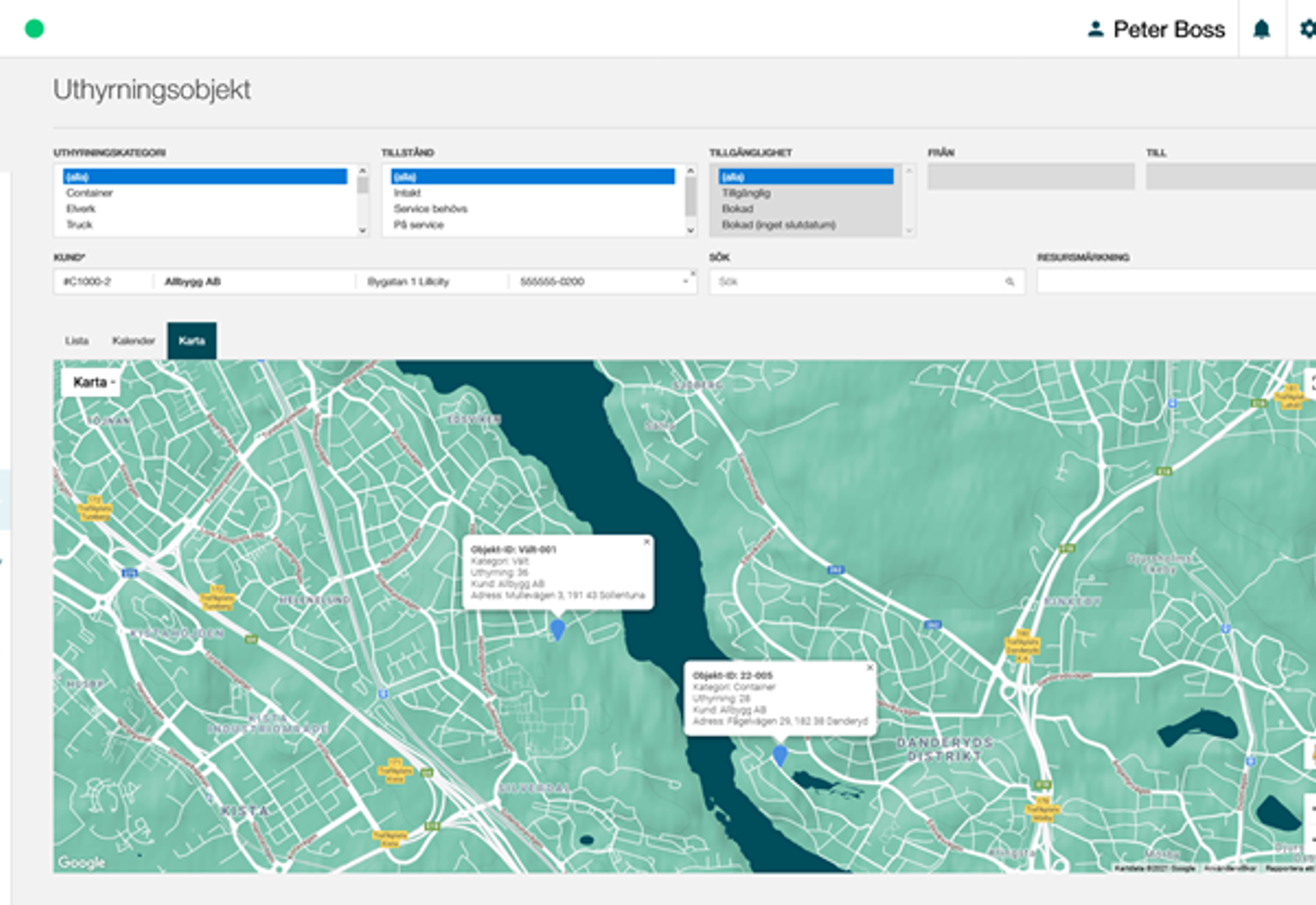Click the Resursmärkning input field
The height and width of the screenshot is (905, 1316).
click(x=1176, y=282)
